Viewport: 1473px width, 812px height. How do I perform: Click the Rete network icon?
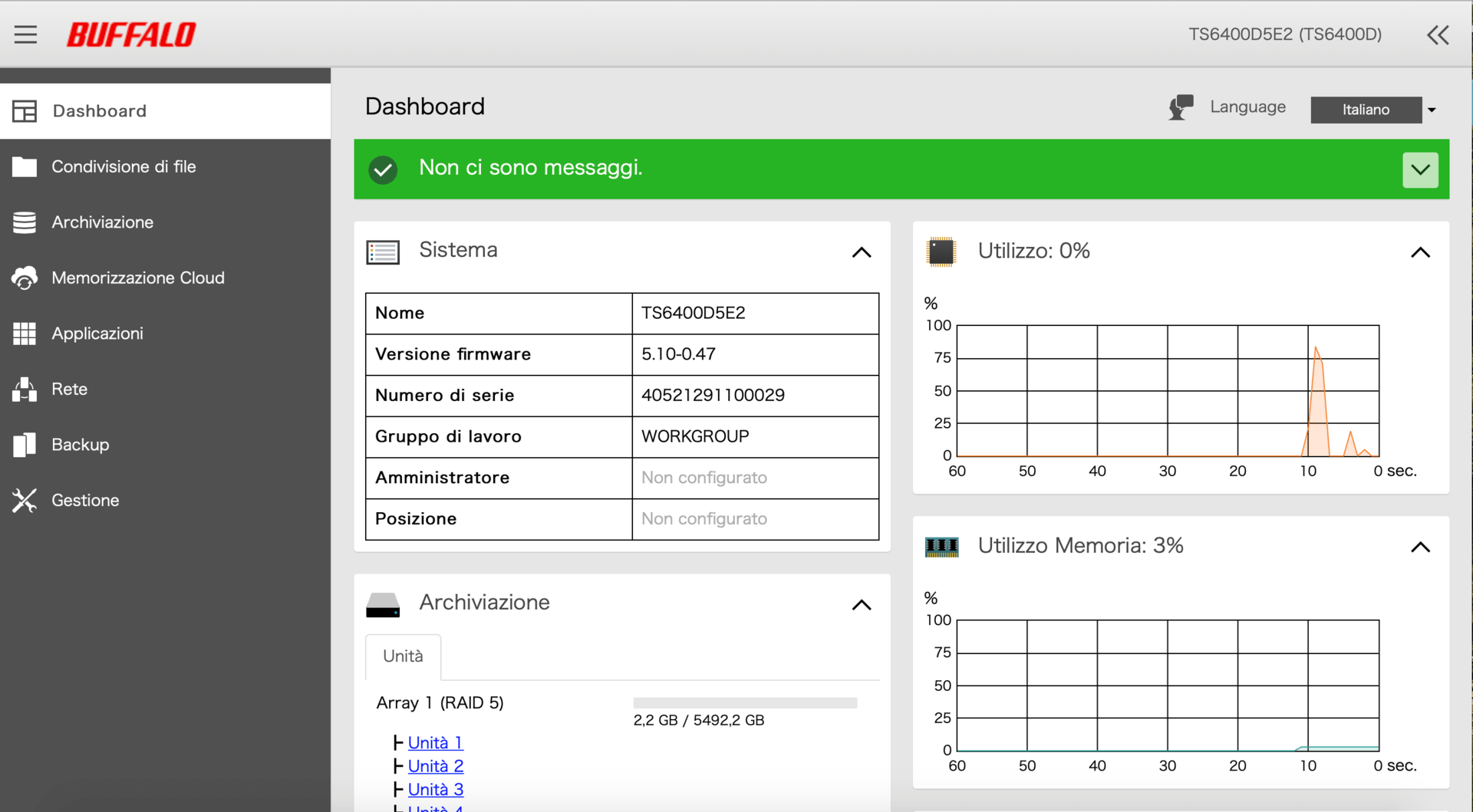coord(25,389)
